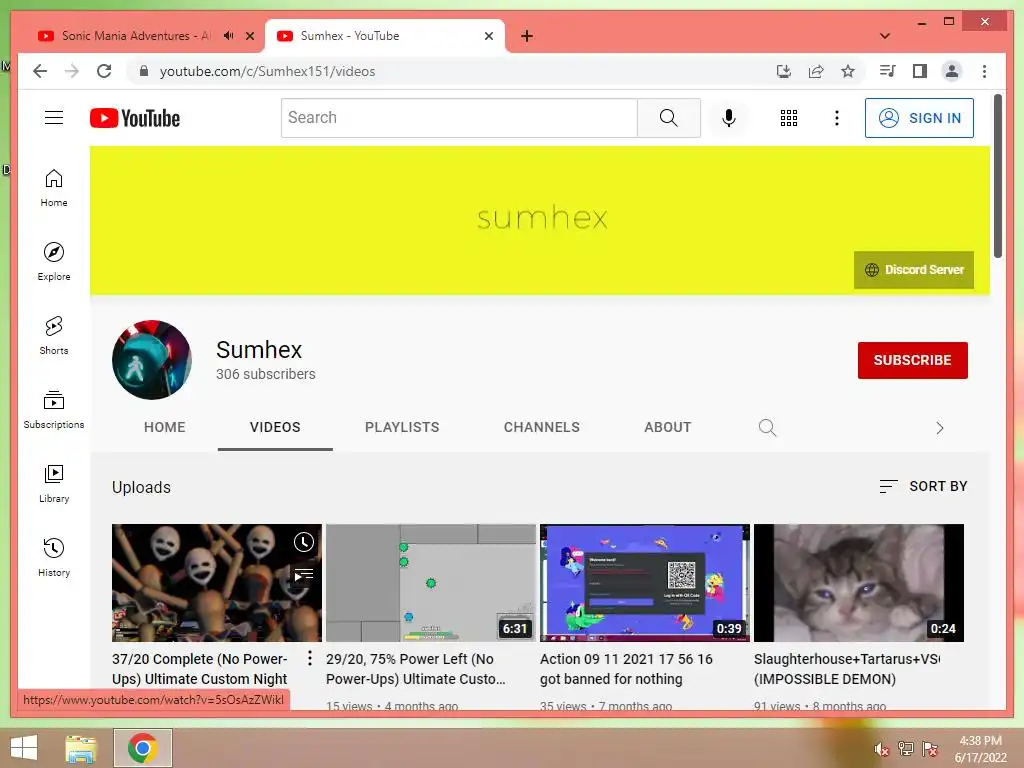1024x768 pixels.
Task: Add first video to queue
Action: pos(304,575)
